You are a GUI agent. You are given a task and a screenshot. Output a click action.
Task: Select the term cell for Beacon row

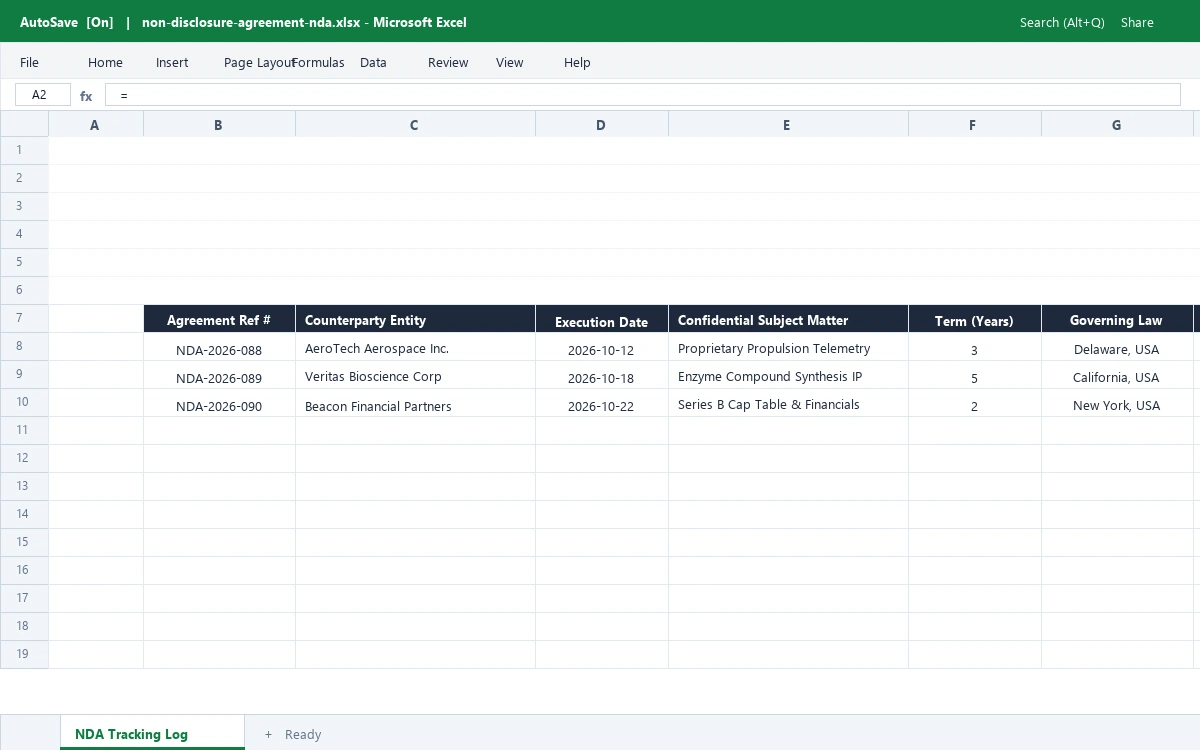[974, 403]
